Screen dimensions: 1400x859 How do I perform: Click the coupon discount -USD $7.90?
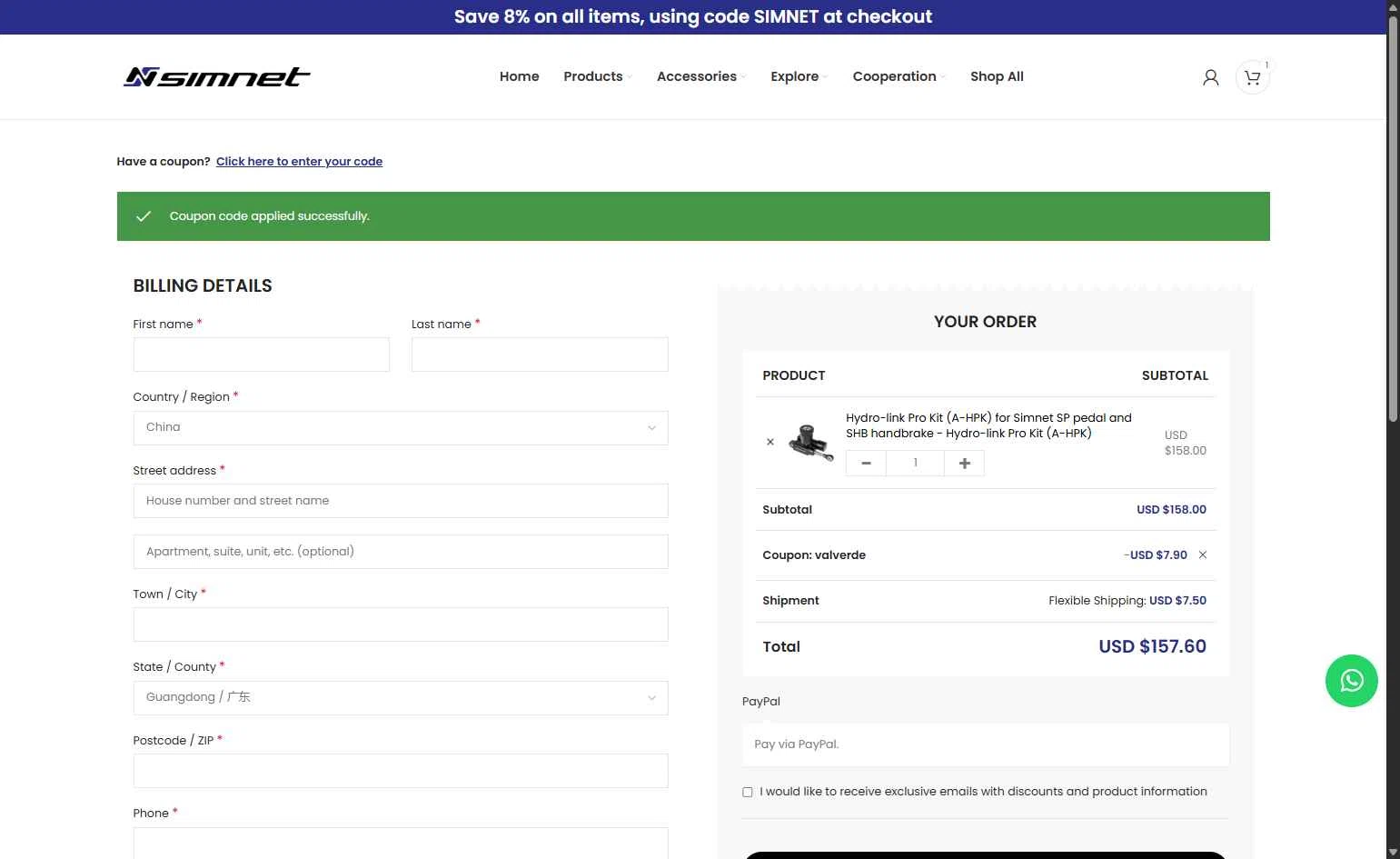point(1156,555)
